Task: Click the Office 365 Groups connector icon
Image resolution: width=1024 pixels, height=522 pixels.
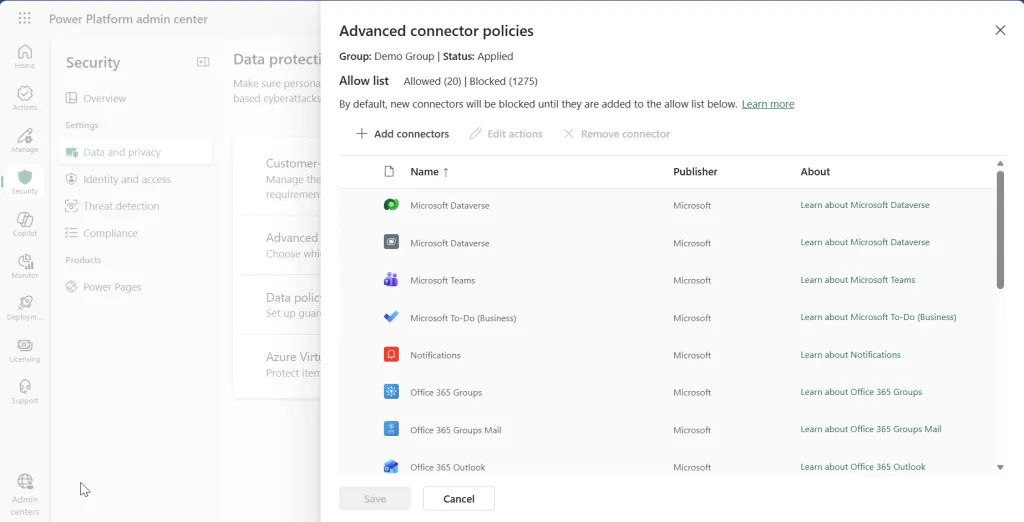Action: [x=391, y=392]
